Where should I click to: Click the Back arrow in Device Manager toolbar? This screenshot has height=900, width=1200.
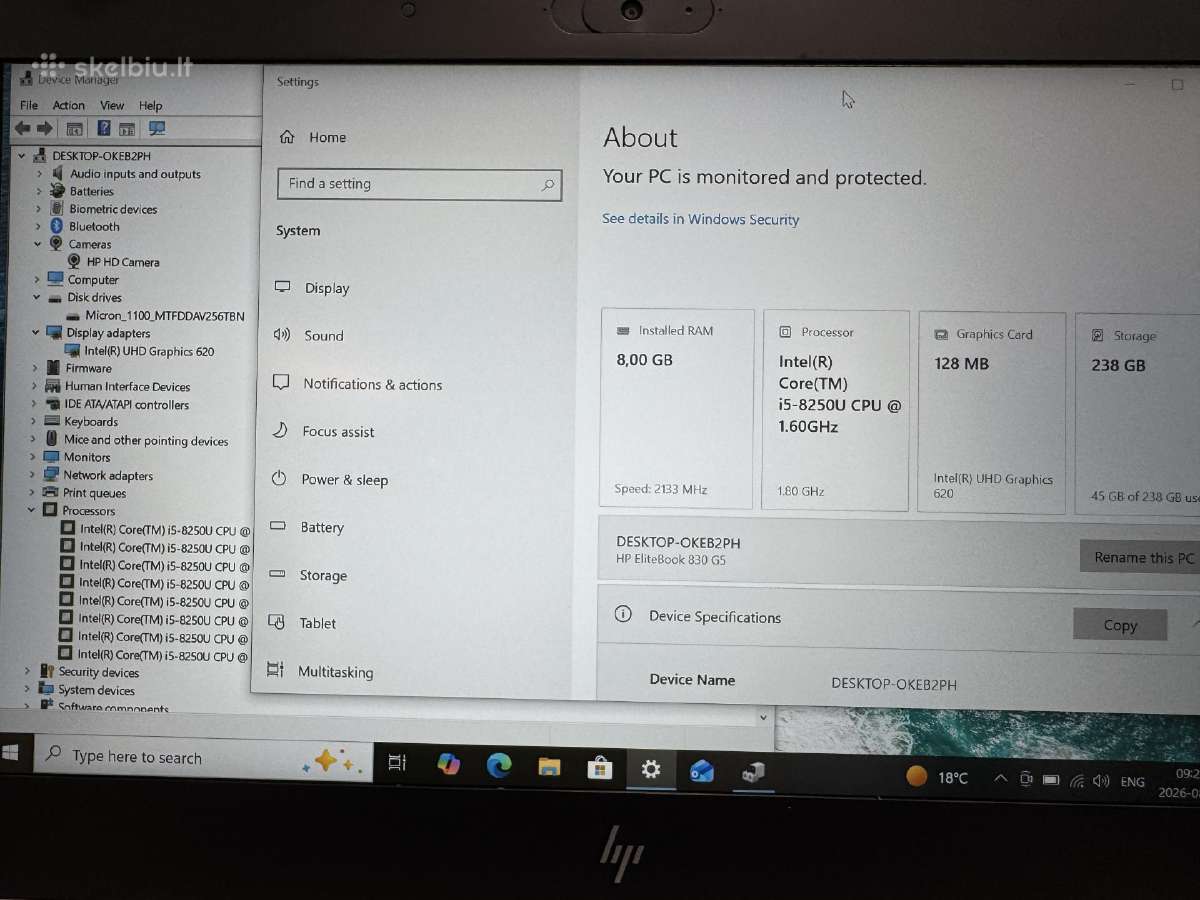point(22,128)
